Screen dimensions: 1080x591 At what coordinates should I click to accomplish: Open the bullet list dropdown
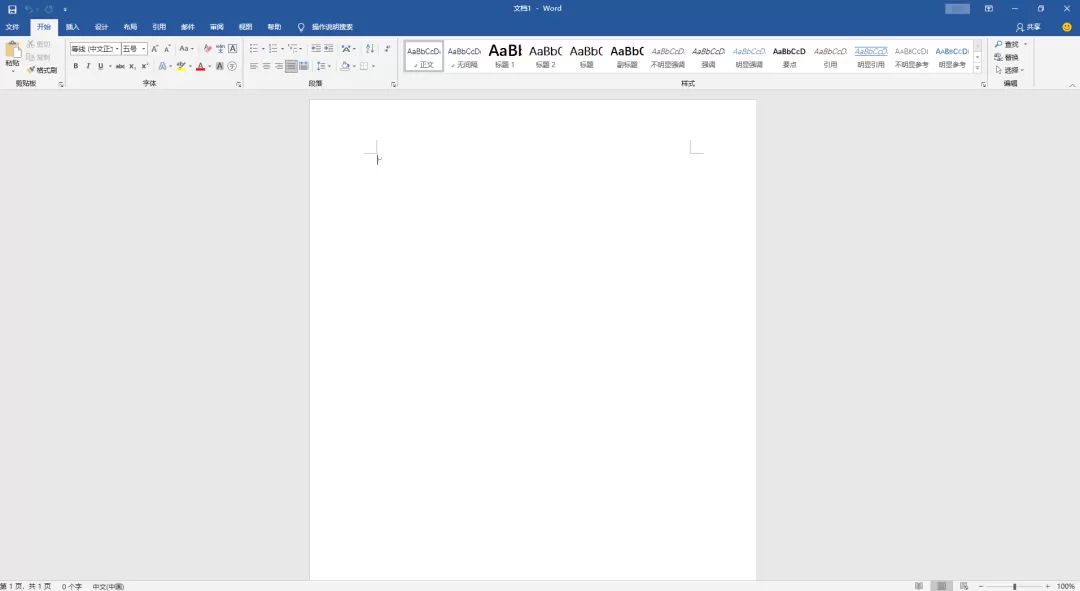click(262, 48)
